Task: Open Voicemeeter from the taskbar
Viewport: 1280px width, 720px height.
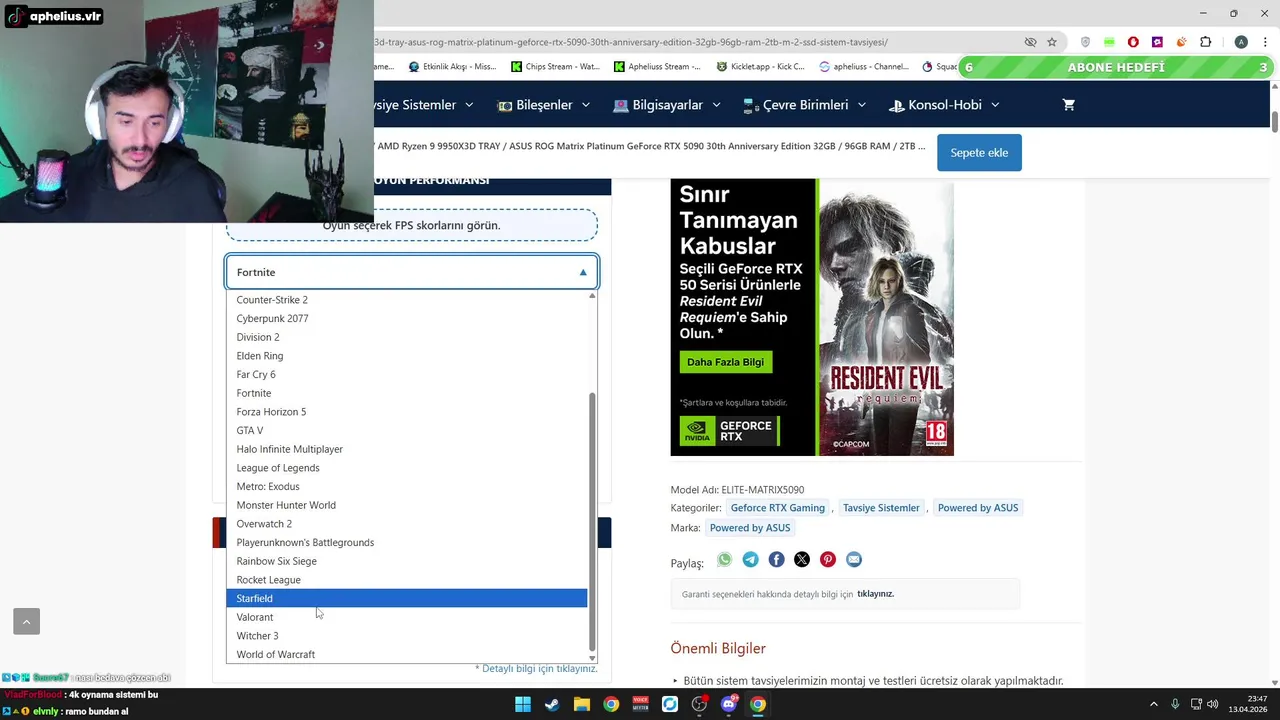Action: (x=640, y=704)
